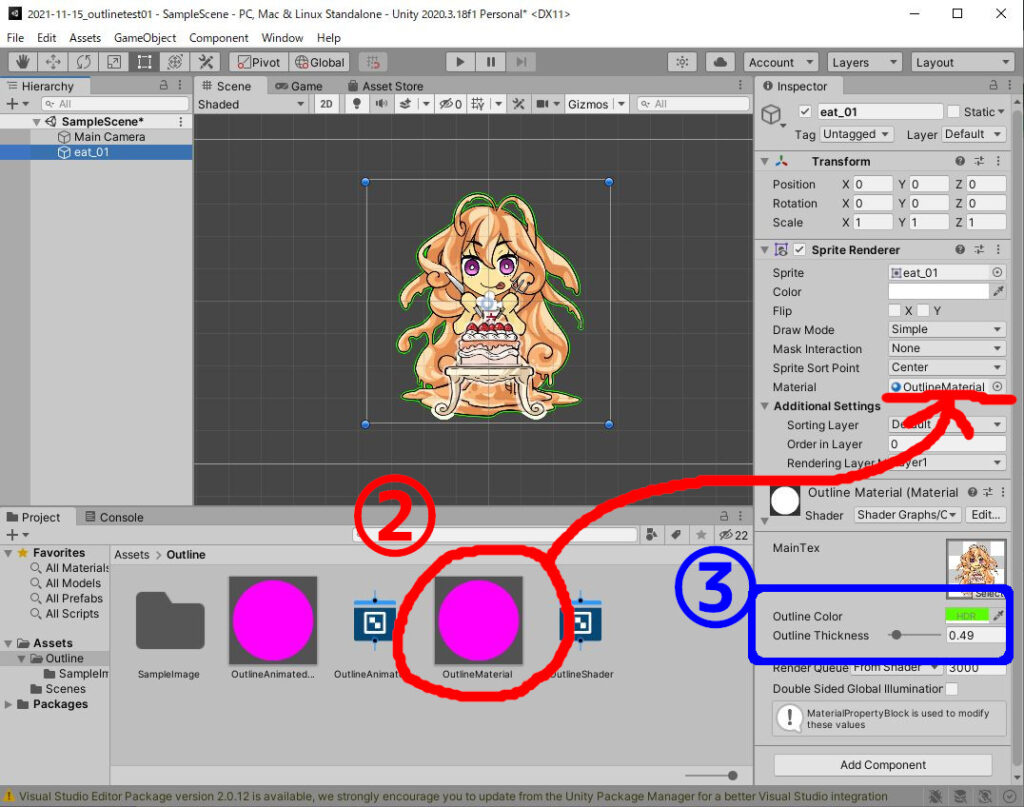Click the Add Component button
The height and width of the screenshot is (807, 1024).
point(883,765)
